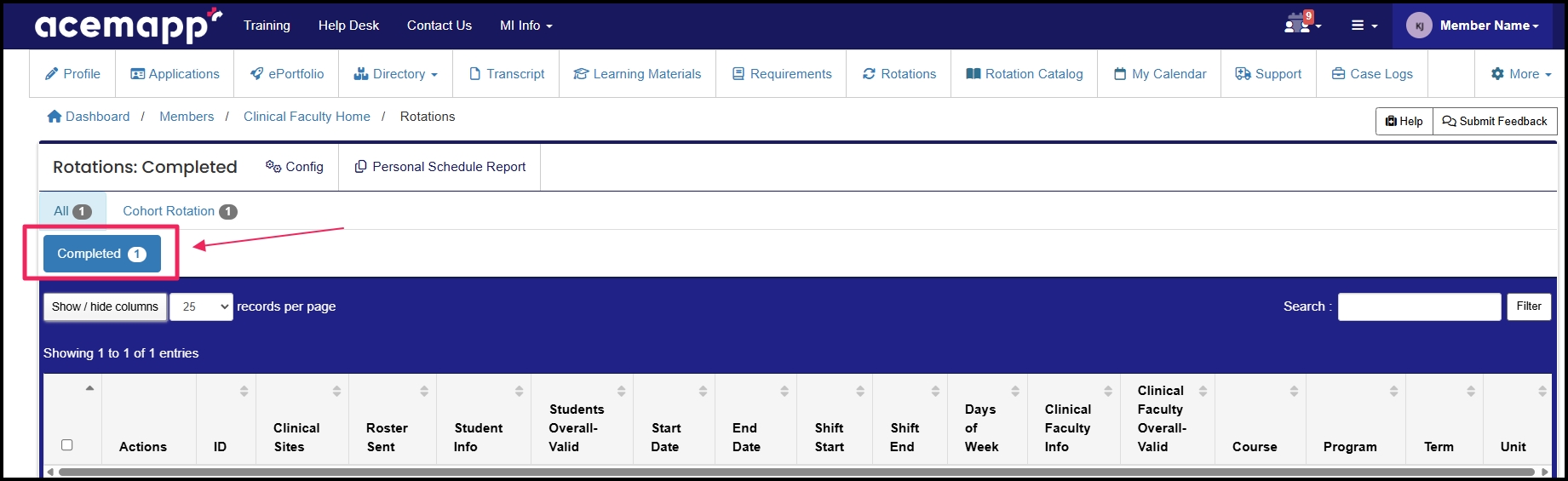Click the Members breadcrumb link
1568x481 pixels.
click(x=187, y=117)
